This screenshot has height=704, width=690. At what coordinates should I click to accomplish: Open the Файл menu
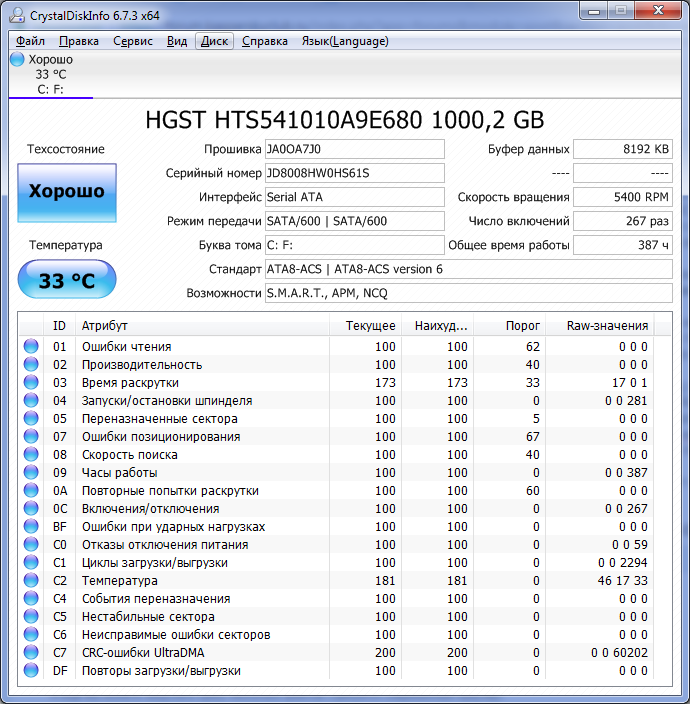(30, 41)
